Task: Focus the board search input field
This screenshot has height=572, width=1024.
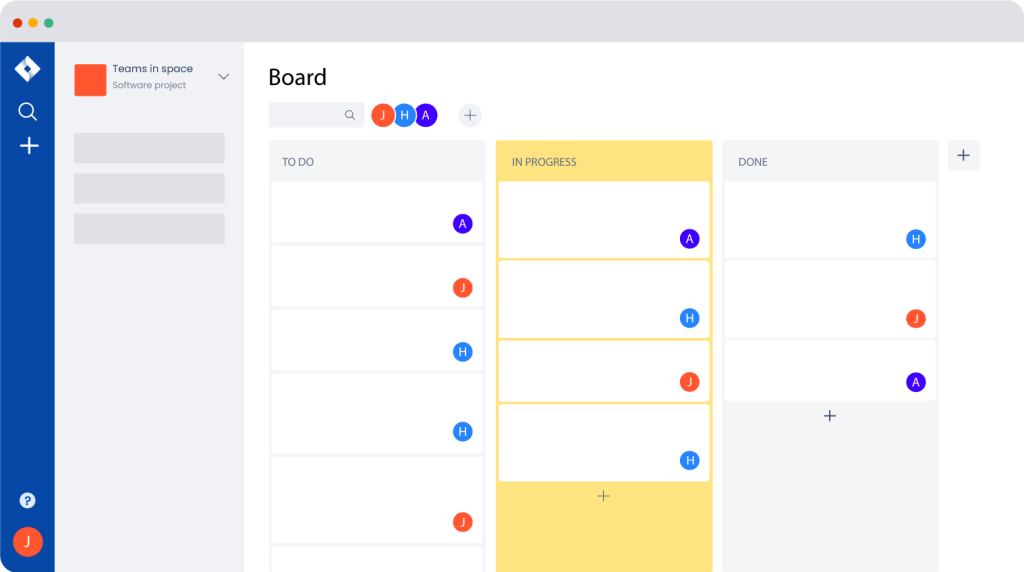Action: coord(316,115)
